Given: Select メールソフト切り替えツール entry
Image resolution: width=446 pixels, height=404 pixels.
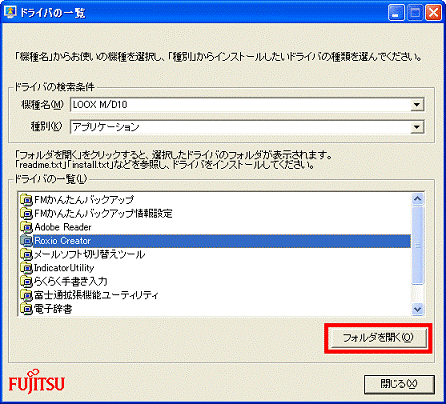Looking at the screenshot, I should (89, 254).
